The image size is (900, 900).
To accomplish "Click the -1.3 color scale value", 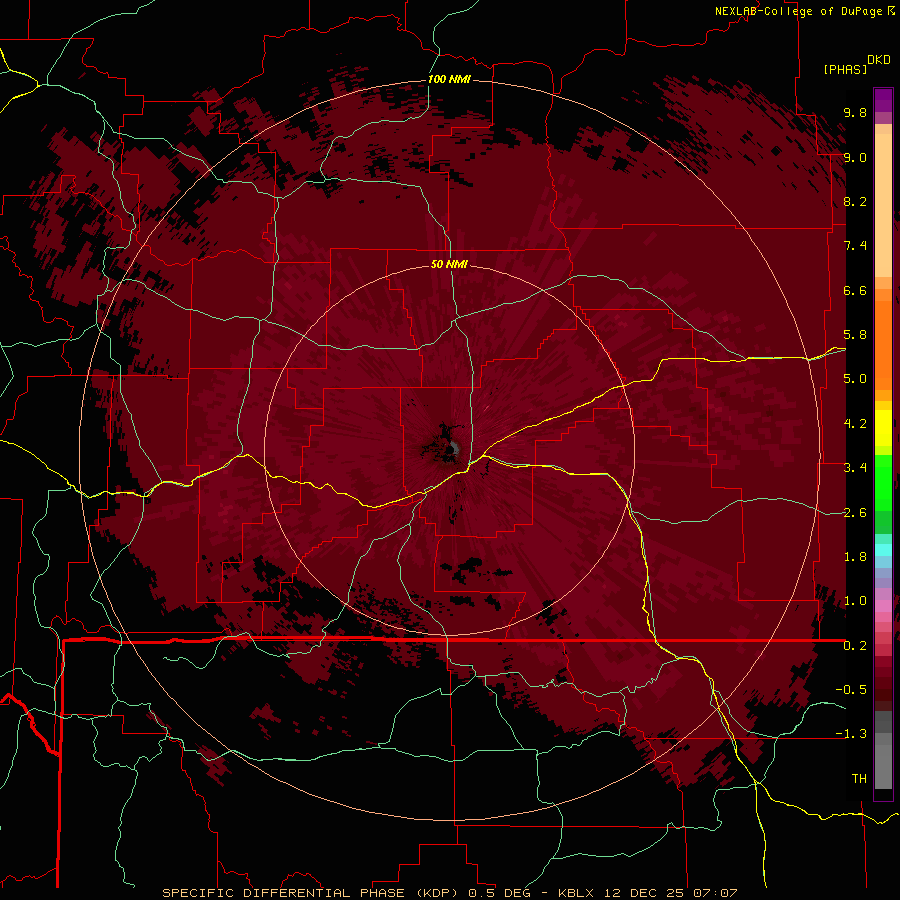I will [851, 734].
